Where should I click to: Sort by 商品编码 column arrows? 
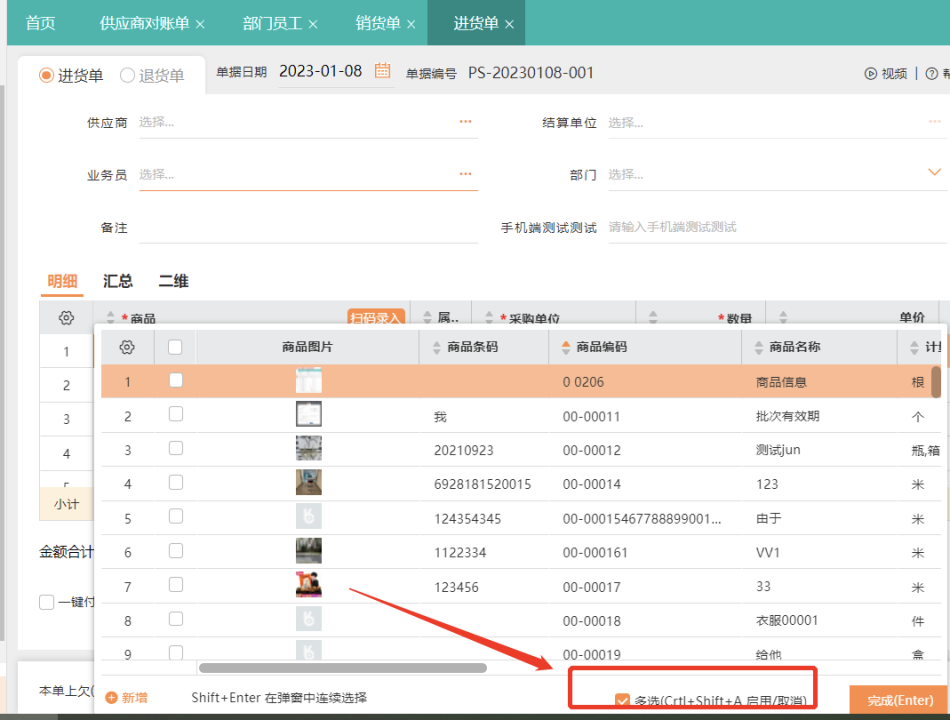click(567, 347)
